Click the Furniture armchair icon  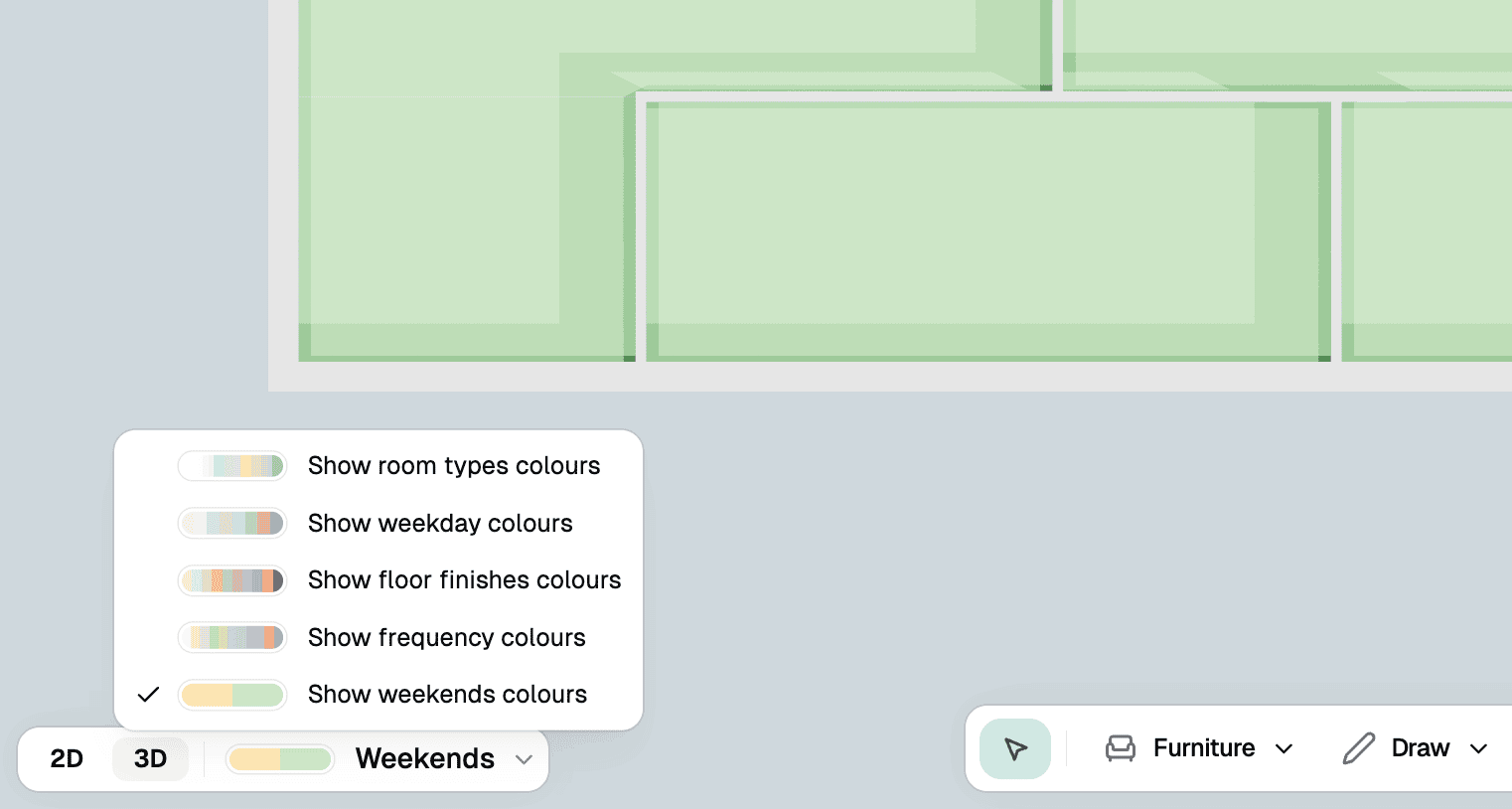pos(1120,748)
